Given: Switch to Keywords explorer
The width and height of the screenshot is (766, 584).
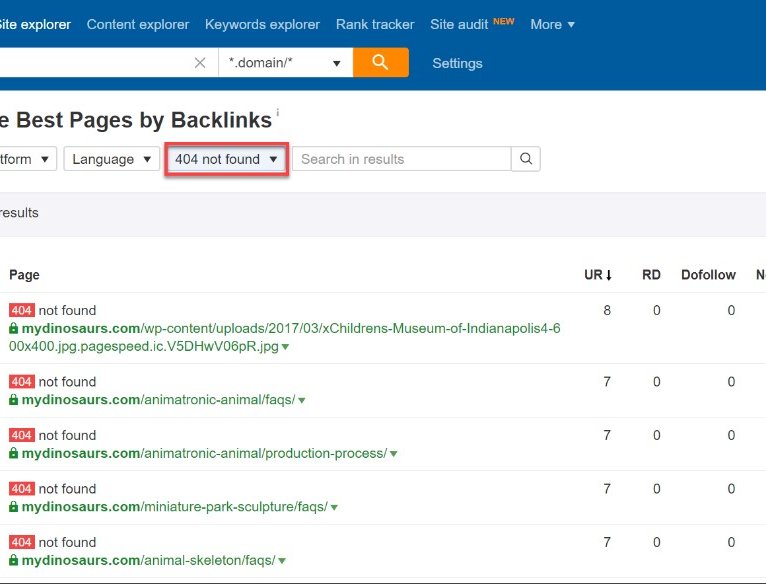Looking at the screenshot, I should click(x=262, y=24).
